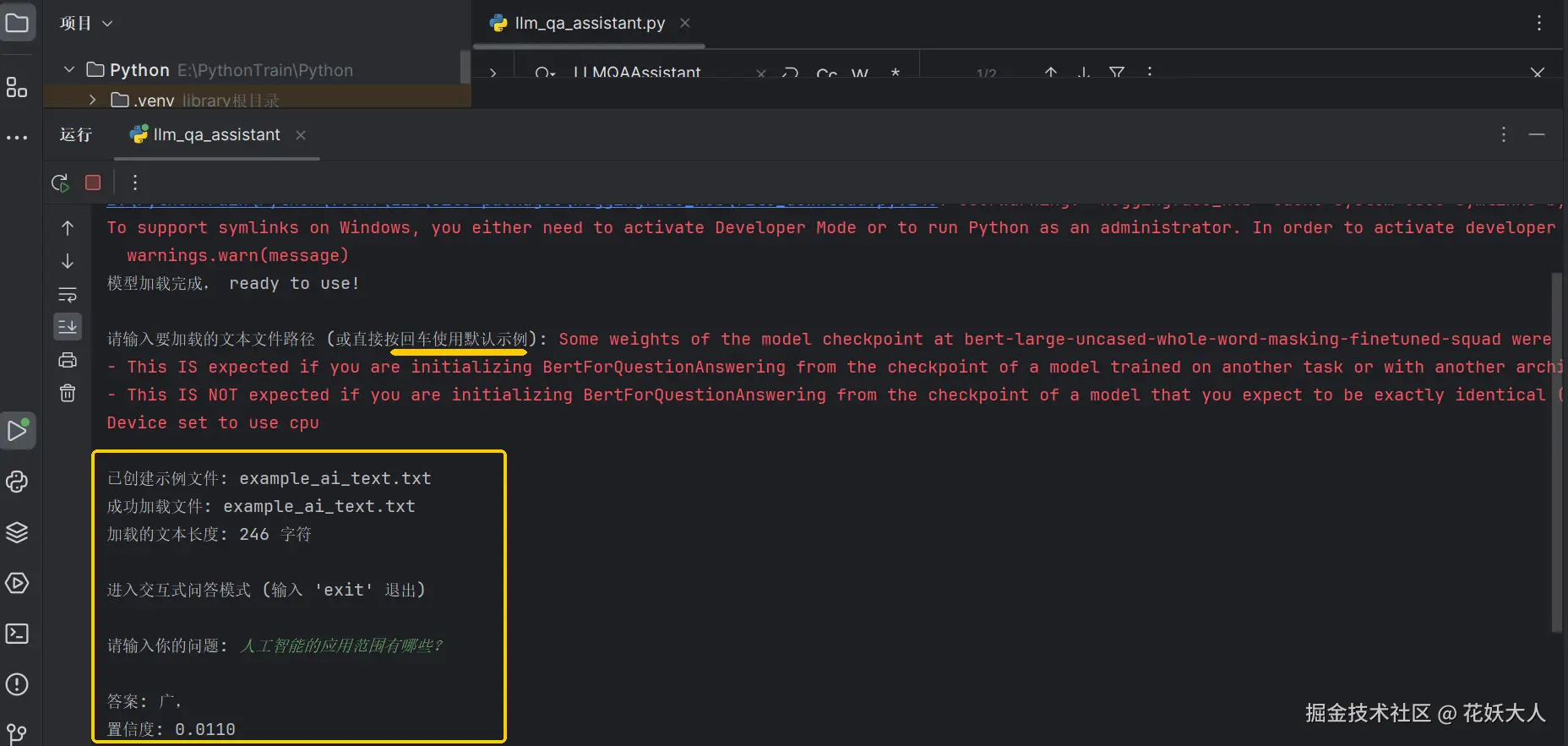Hide the Run tool window

pyautogui.click(x=1537, y=134)
